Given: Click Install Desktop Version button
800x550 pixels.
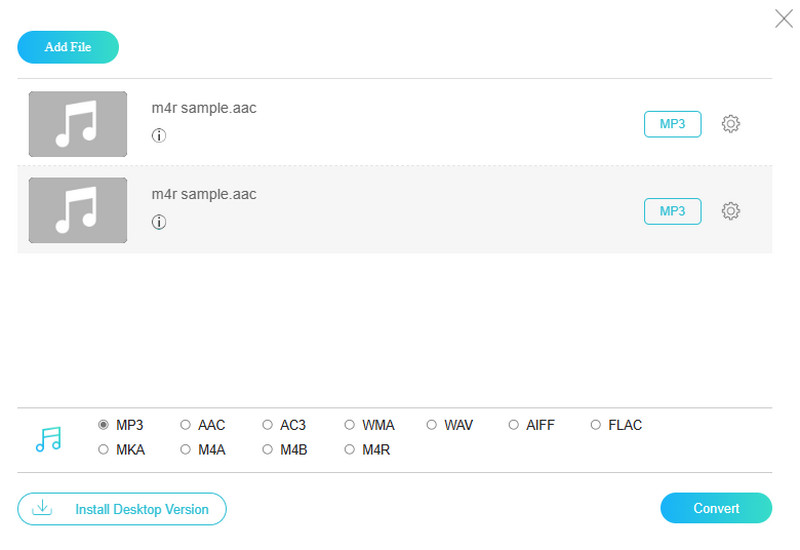Looking at the screenshot, I should [122, 509].
